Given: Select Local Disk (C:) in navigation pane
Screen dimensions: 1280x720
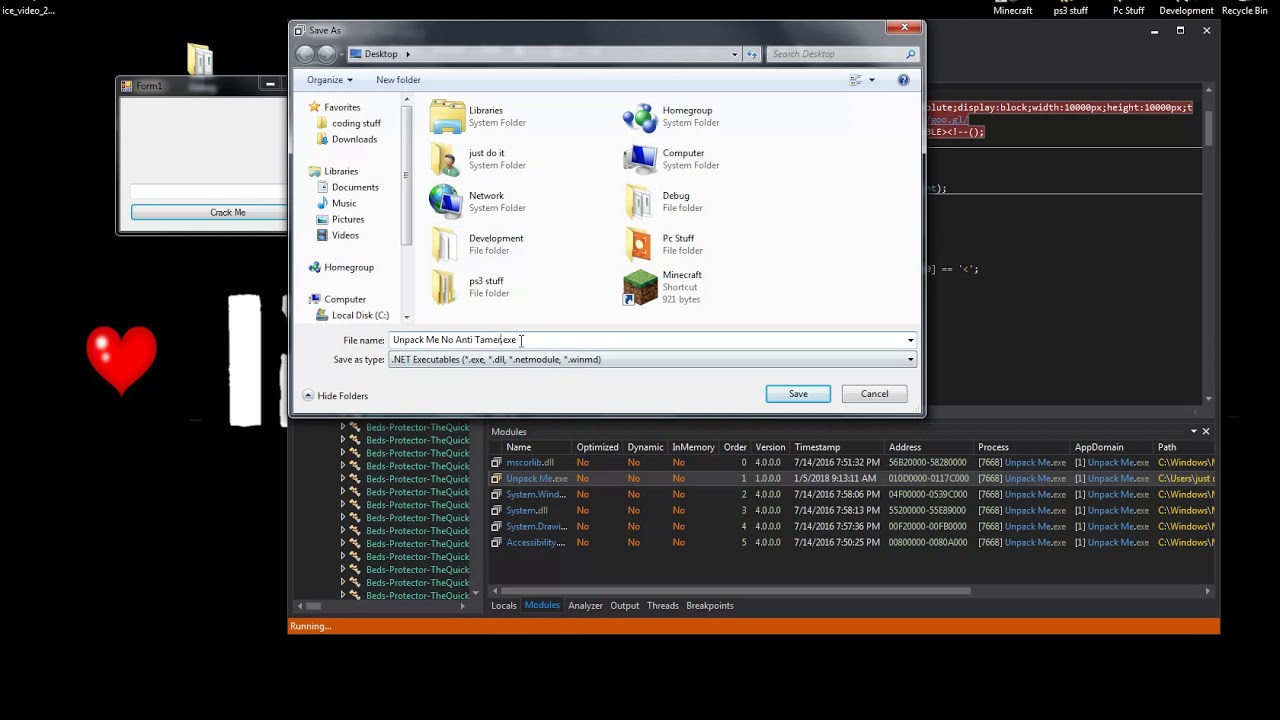Looking at the screenshot, I should (x=360, y=315).
